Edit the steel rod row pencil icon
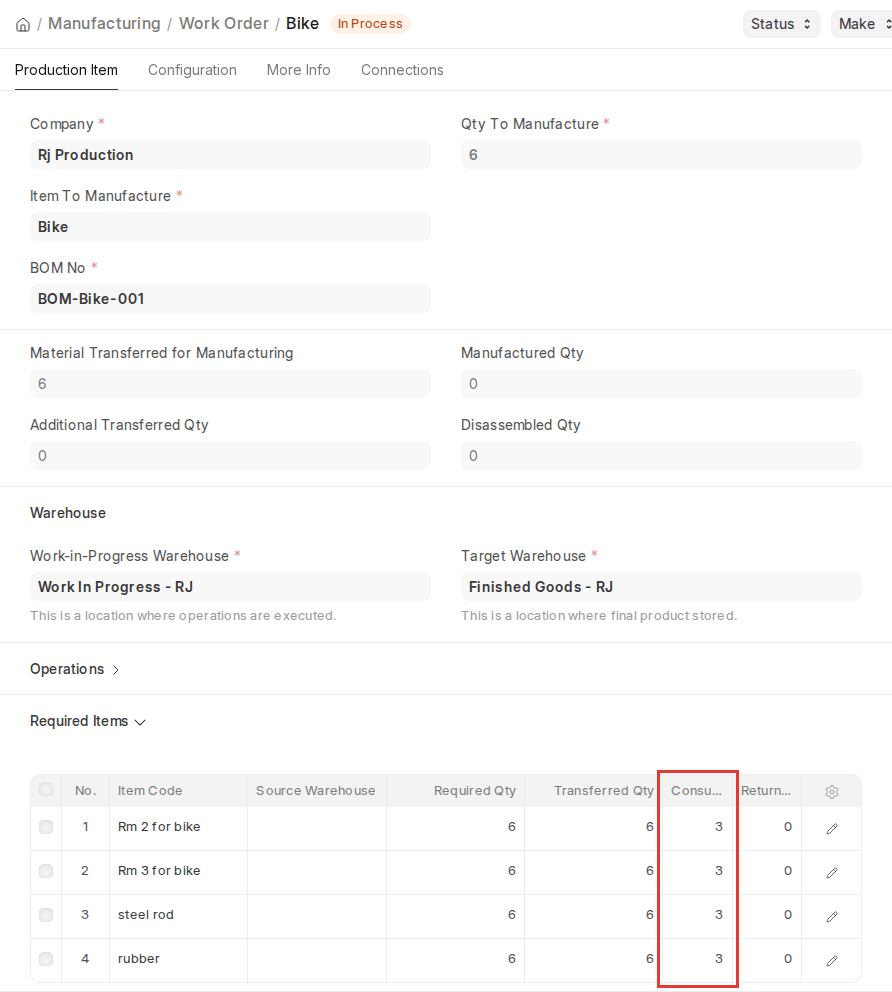Viewport: 892px width, 992px height. tap(832, 916)
